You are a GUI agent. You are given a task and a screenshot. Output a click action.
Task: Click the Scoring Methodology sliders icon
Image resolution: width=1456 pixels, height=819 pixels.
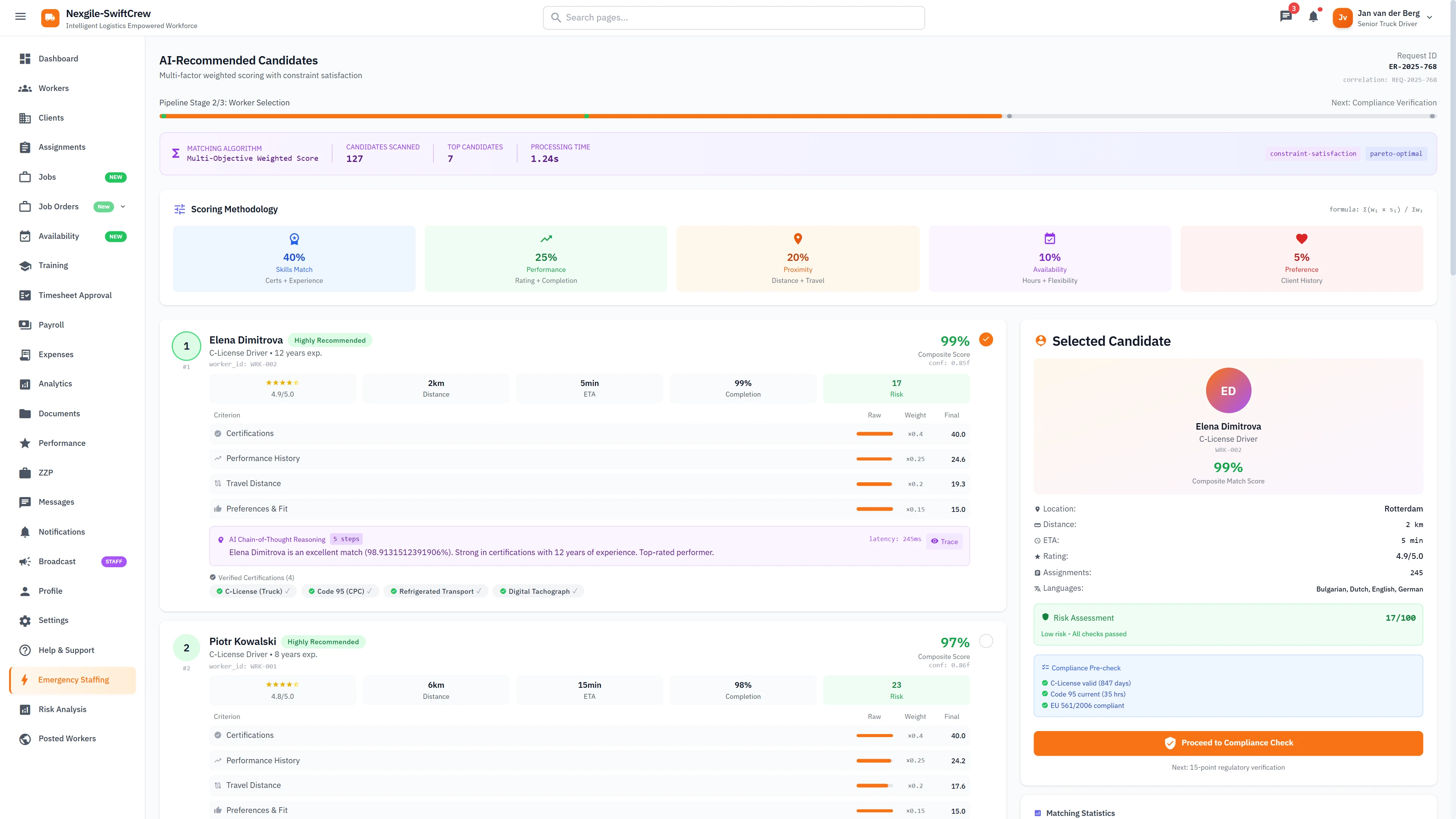tap(179, 209)
